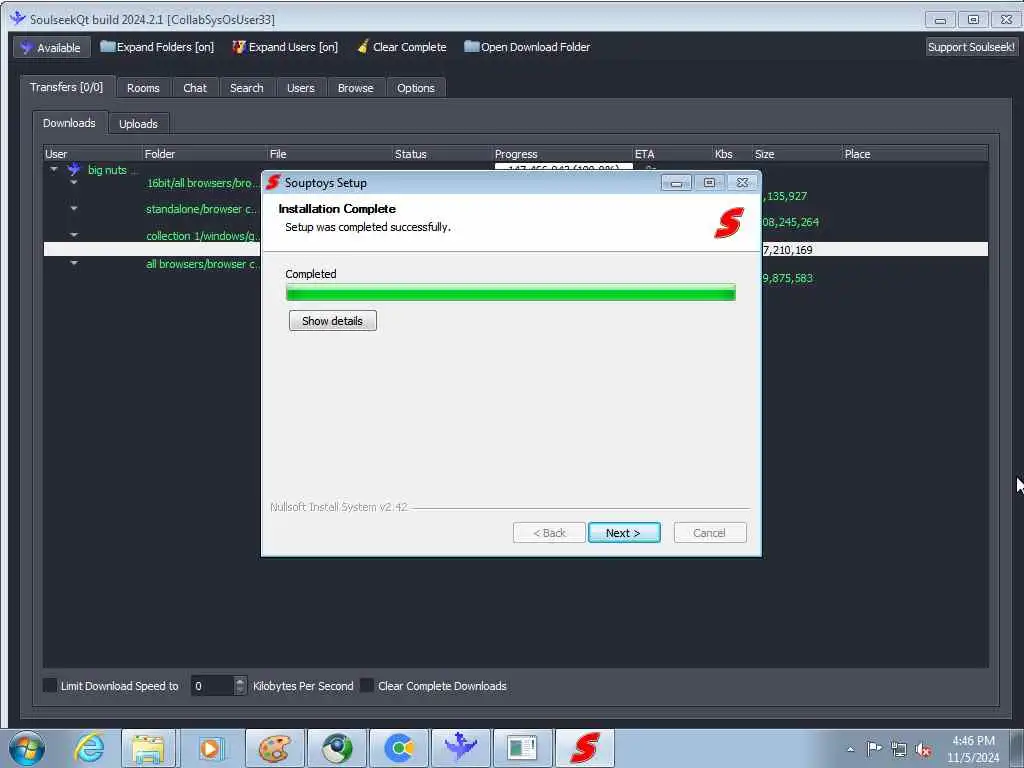Sort by the ETA column header
1024x768 pixels.
(x=673, y=154)
